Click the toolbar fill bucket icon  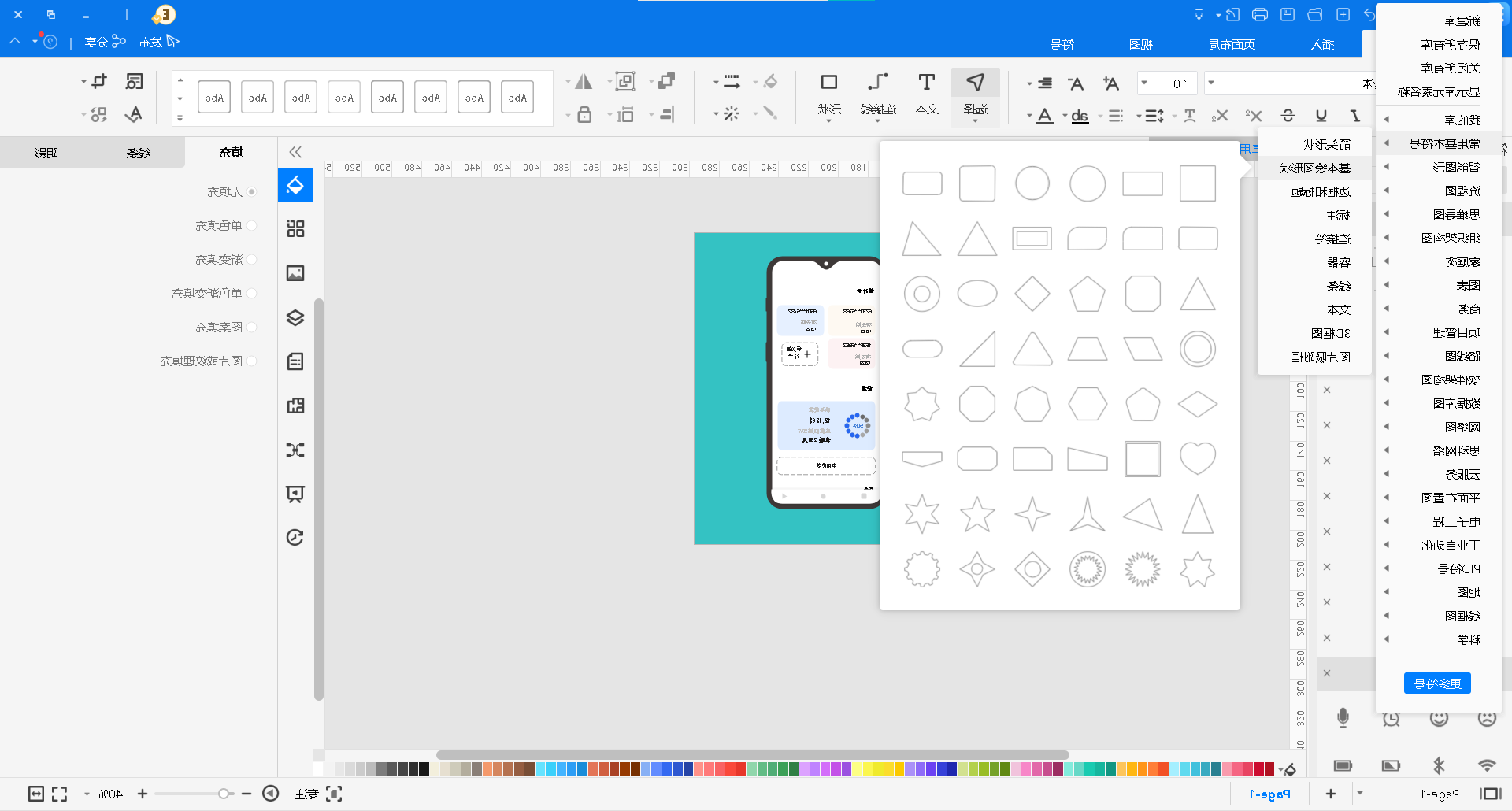pos(770,82)
